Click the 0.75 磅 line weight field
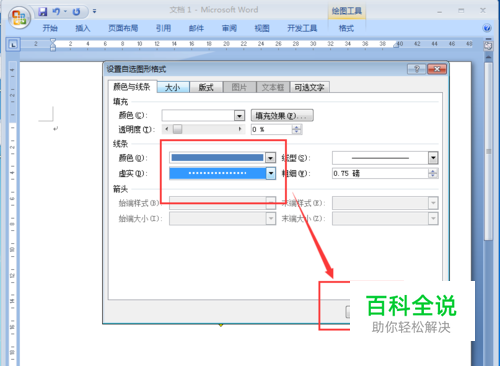 tap(380, 173)
